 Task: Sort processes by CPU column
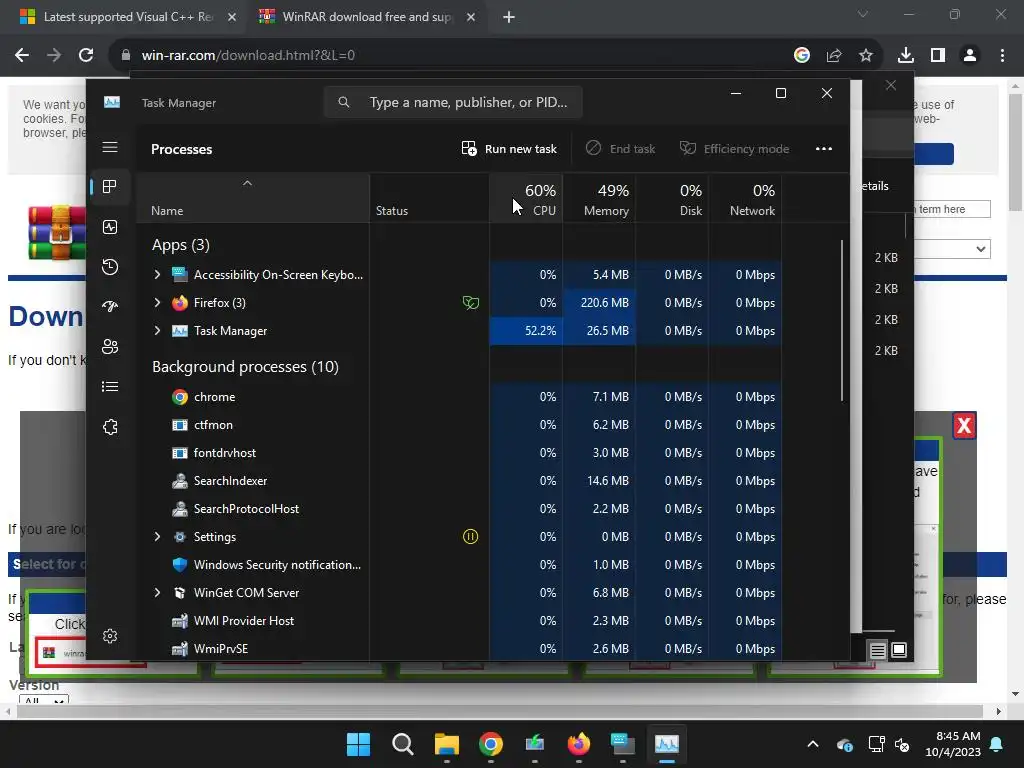526,199
